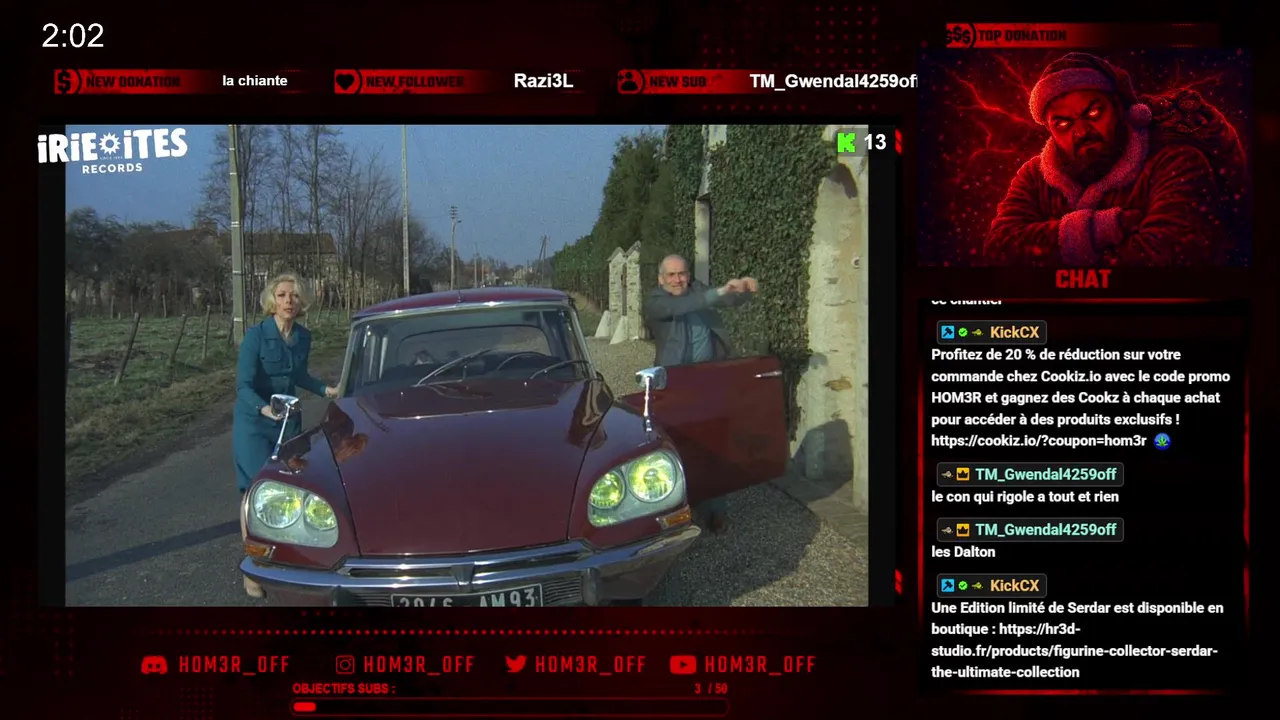Screen dimensions: 1280x720
Task: Open the cookiz.io coupon link in chat
Action: pyautogui.click(x=1039, y=441)
